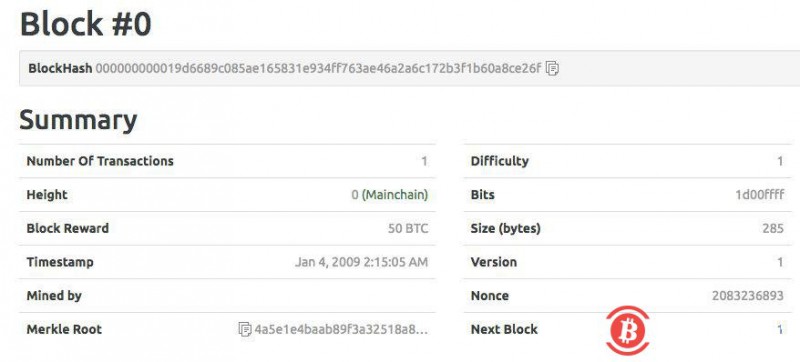This screenshot has width=800, height=362.
Task: Click the red Bitcoin logo watermark
Action: 628,330
